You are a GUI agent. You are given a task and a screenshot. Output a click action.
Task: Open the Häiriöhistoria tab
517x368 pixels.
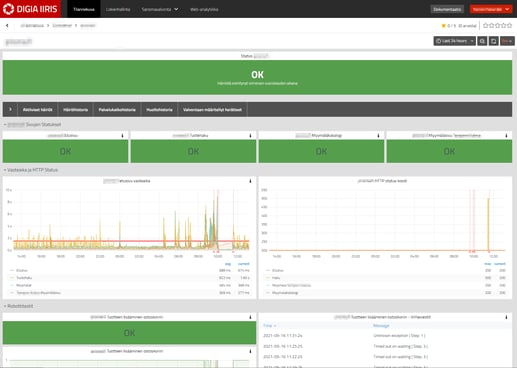[x=75, y=109]
